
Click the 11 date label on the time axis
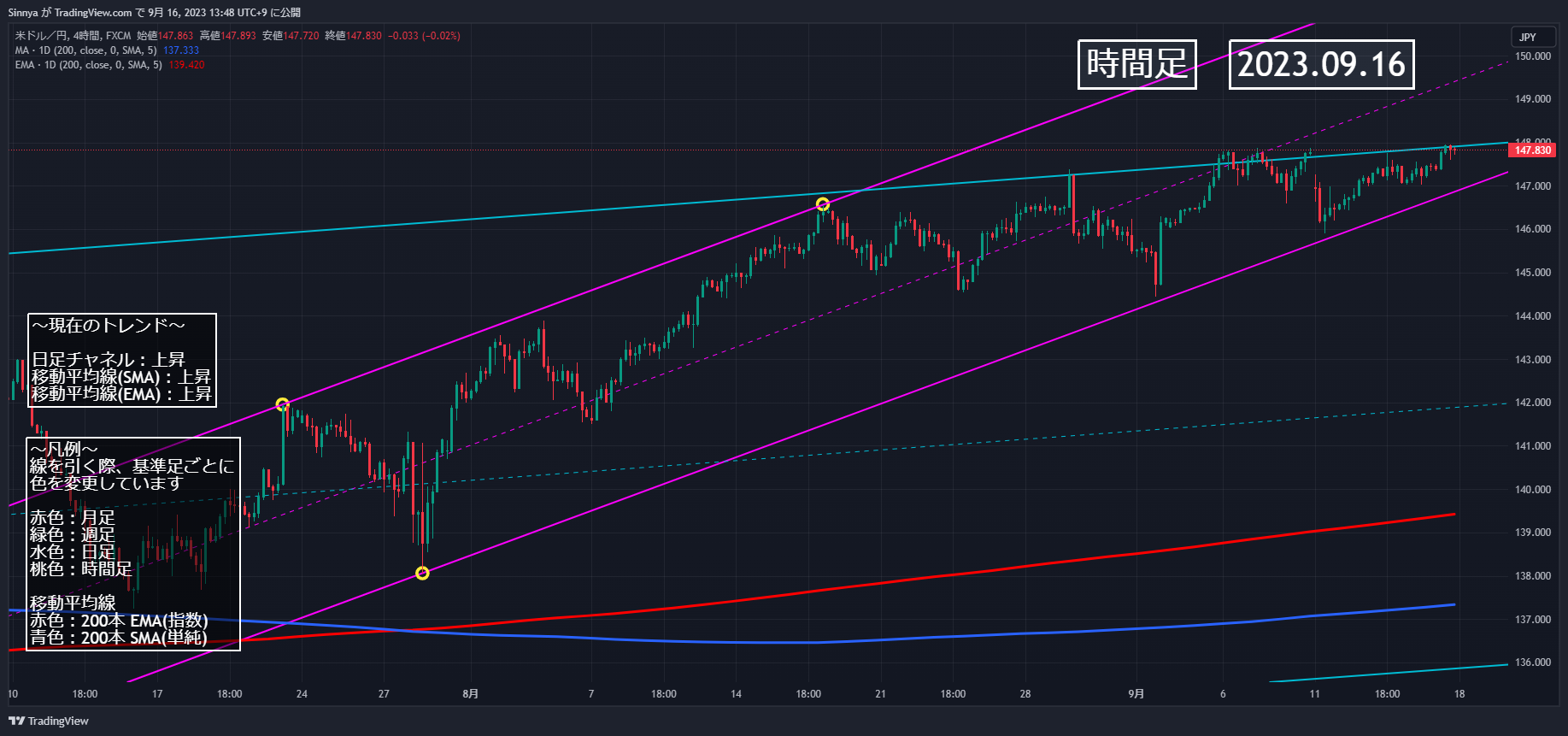1315,694
